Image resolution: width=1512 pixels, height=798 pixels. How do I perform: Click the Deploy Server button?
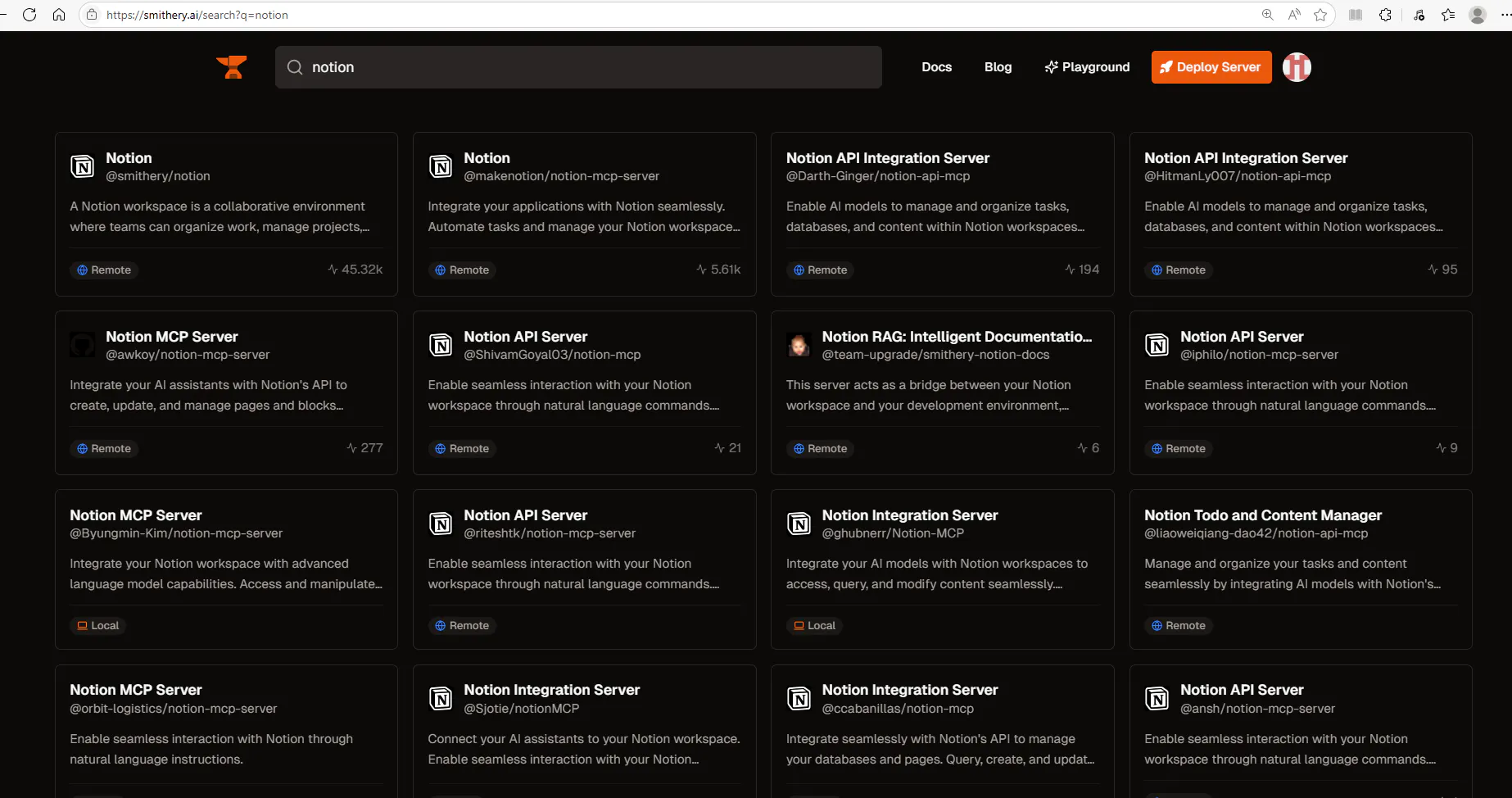pos(1211,67)
